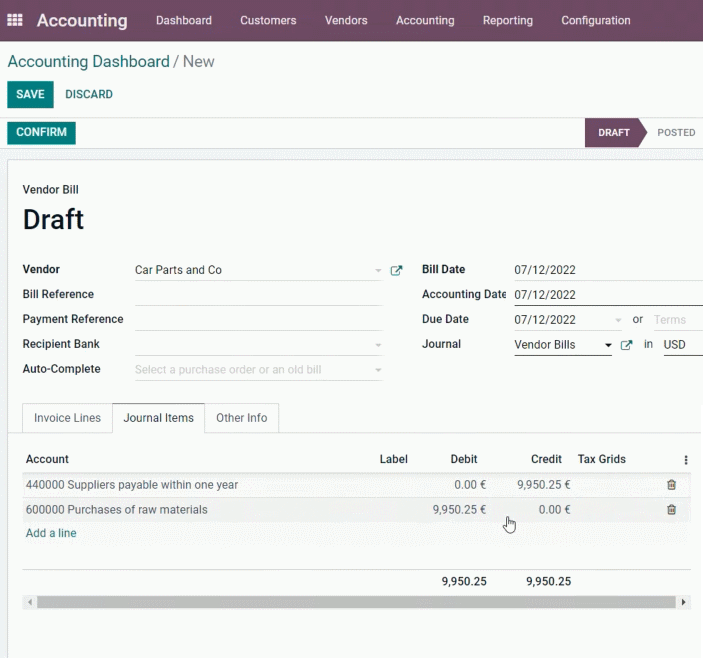Viewport: 703px width, 658px height.
Task: Open the Accounting top menu item
Action: tap(425, 20)
